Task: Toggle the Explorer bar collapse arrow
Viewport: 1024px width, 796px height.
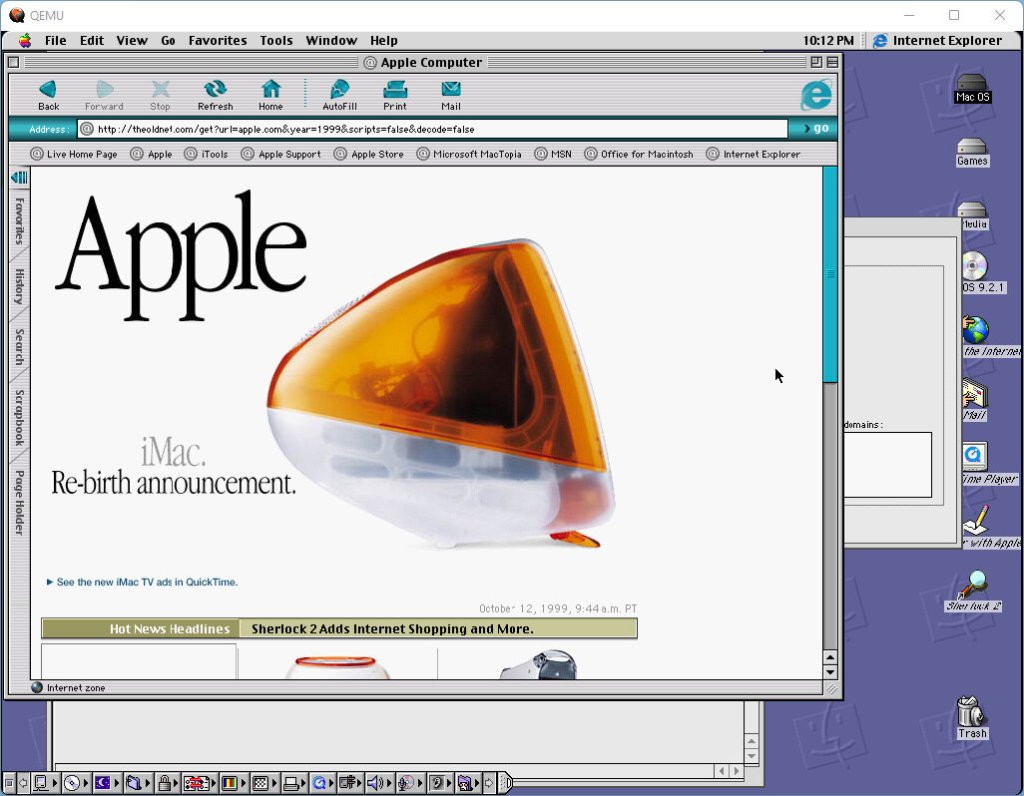Action: point(19,177)
